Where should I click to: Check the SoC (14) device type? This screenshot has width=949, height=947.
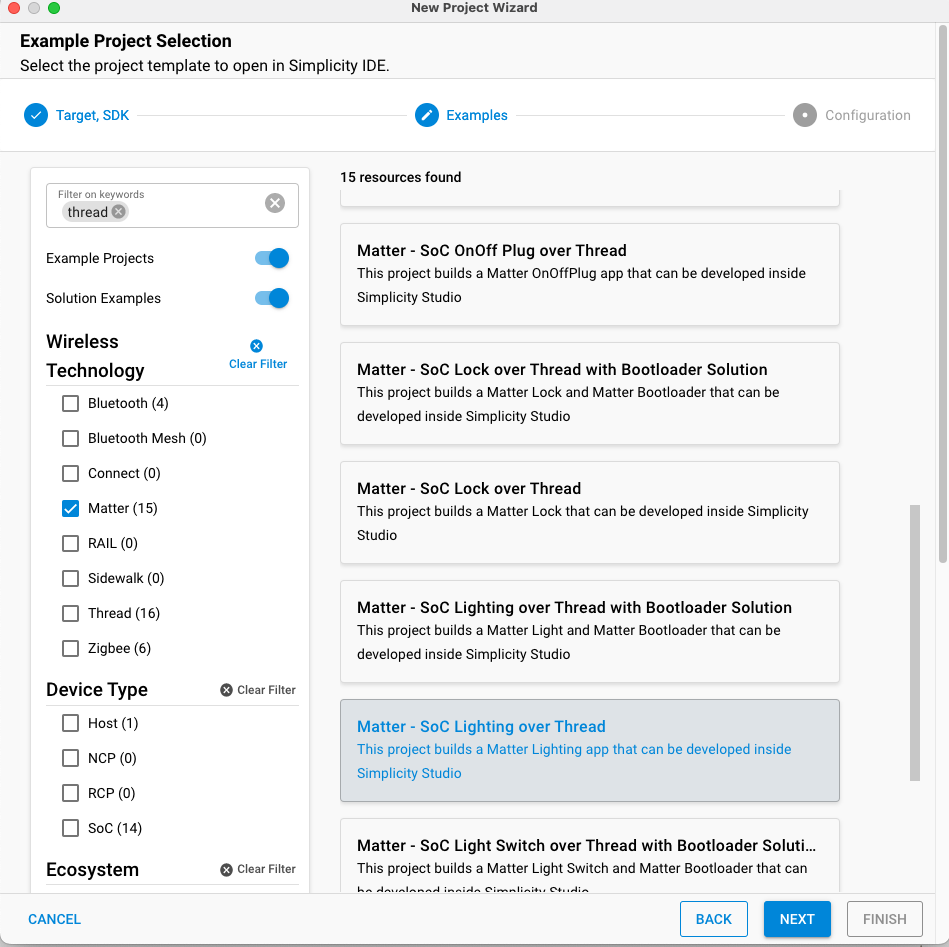pos(71,828)
